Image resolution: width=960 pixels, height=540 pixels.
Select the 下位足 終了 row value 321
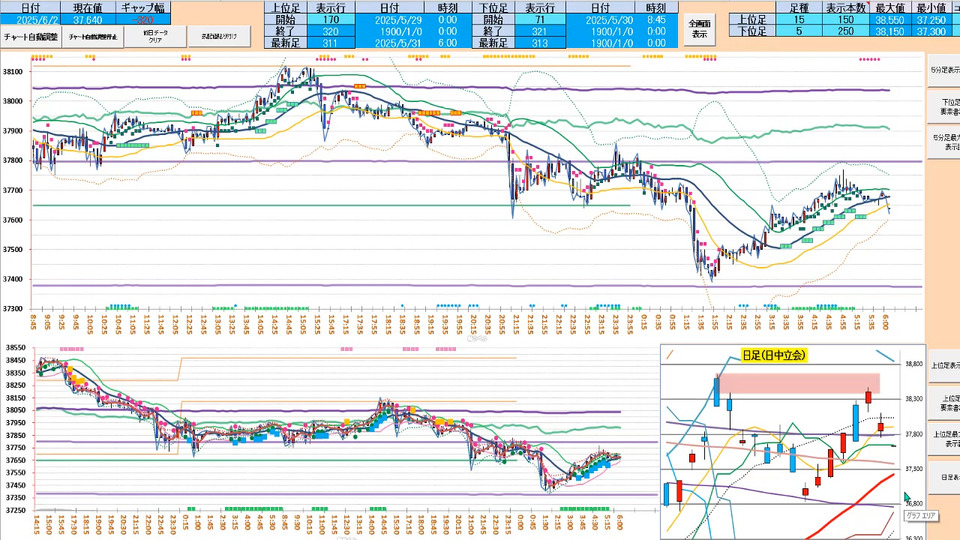pos(539,31)
